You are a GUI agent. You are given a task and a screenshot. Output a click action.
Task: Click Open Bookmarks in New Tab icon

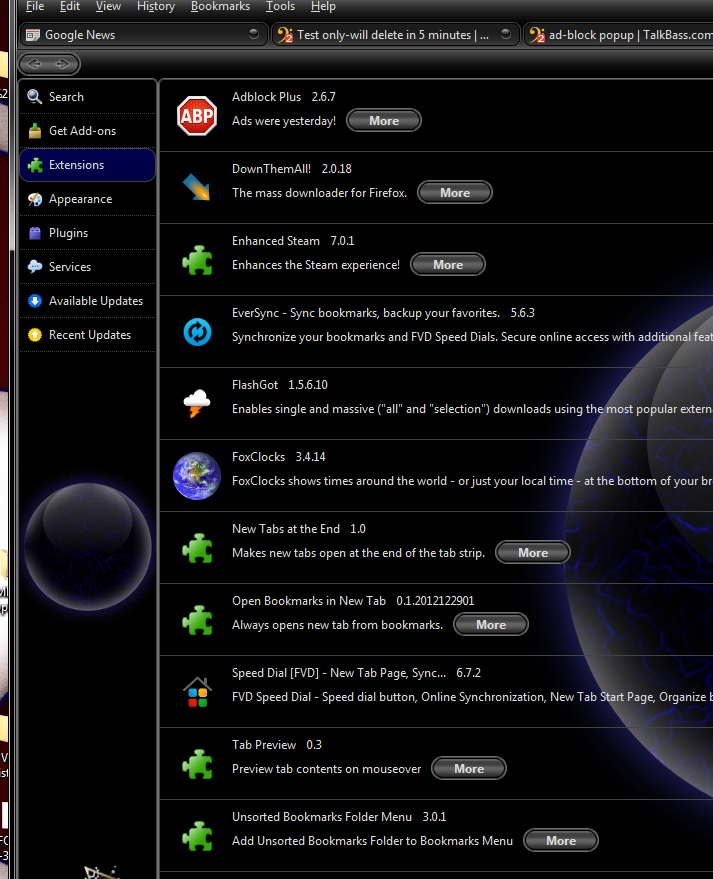197,620
